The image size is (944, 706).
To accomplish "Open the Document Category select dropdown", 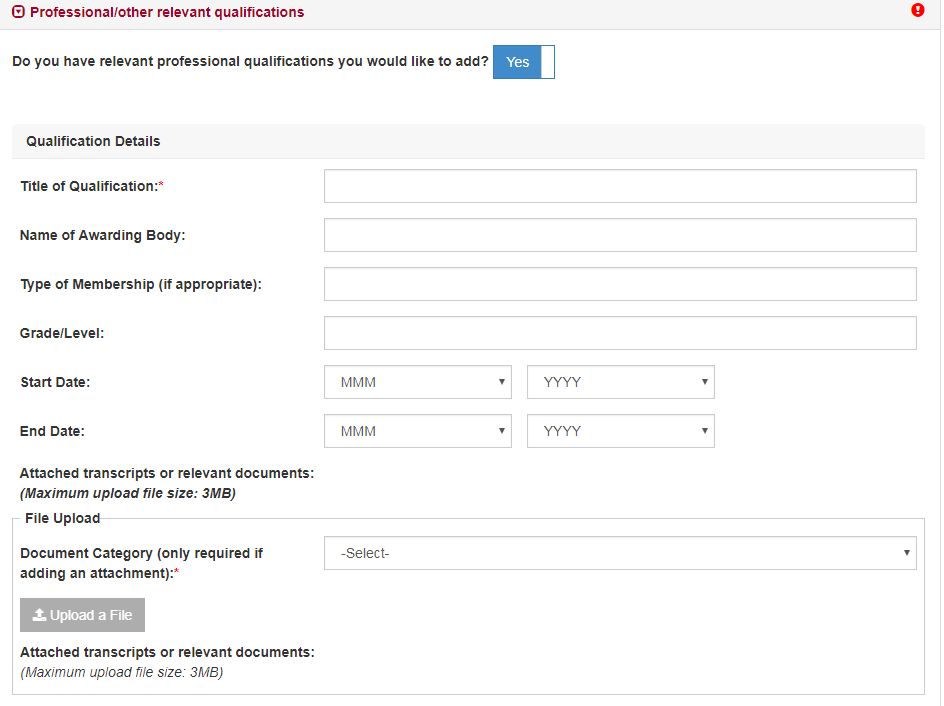I will click(620, 553).
